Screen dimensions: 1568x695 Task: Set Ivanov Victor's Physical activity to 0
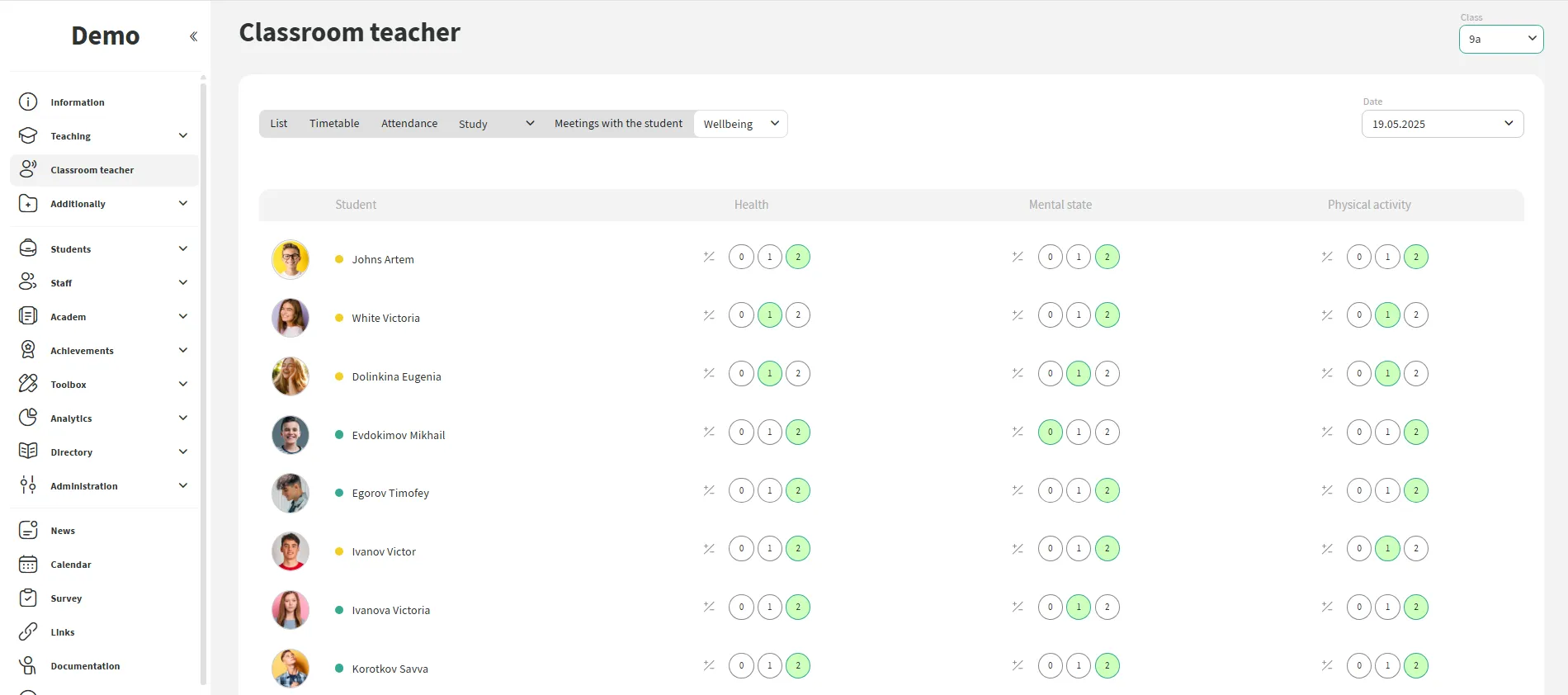(x=1359, y=549)
